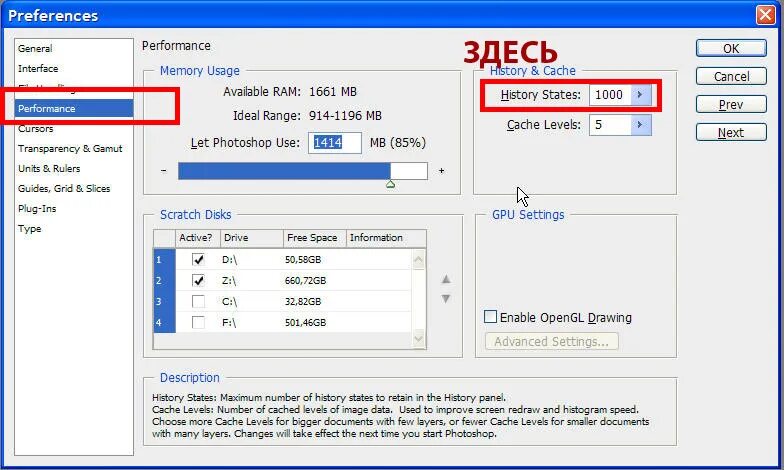The image size is (784, 470).
Task: Move scratch disk down with arrow
Action: pos(446,298)
